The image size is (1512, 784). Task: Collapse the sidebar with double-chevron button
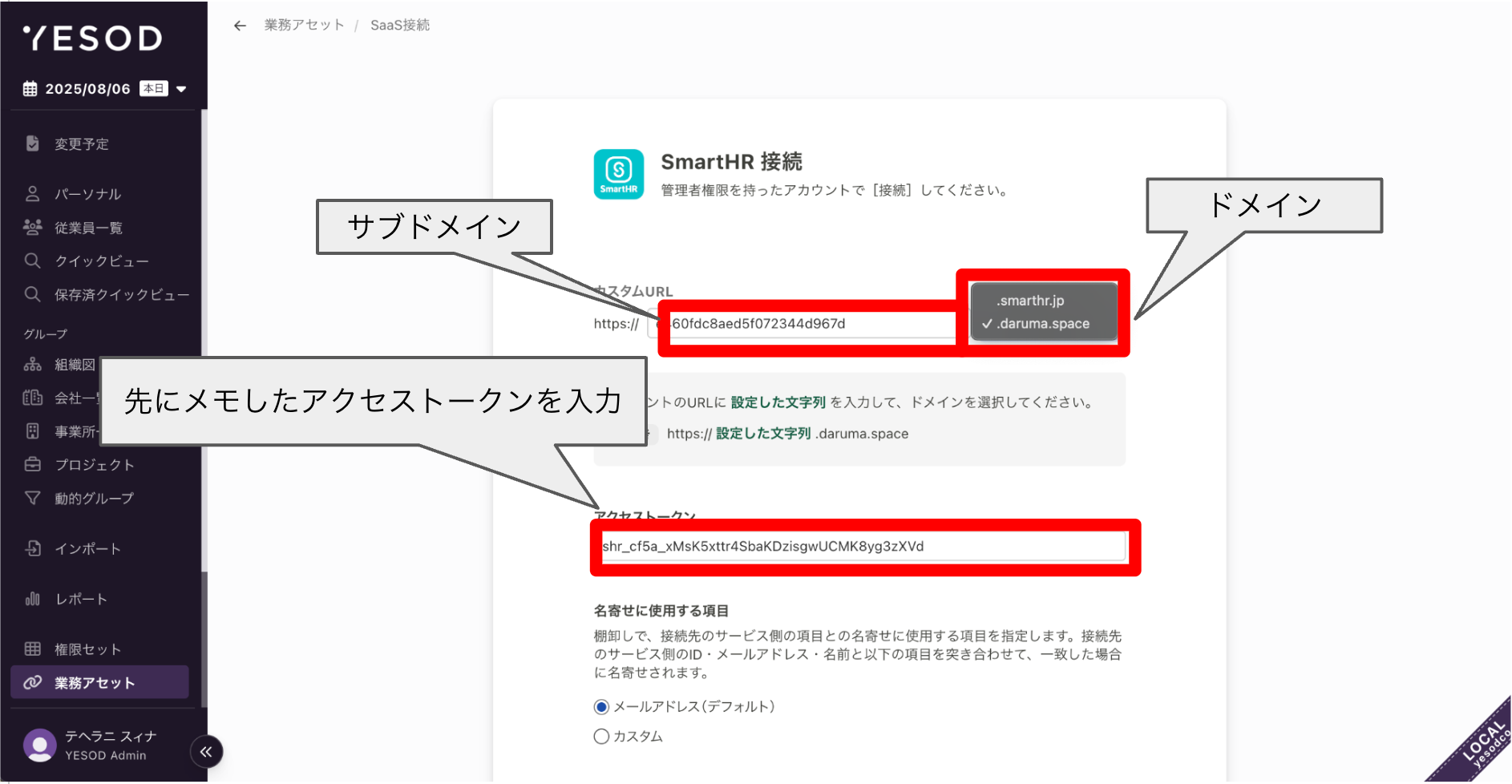tap(206, 752)
